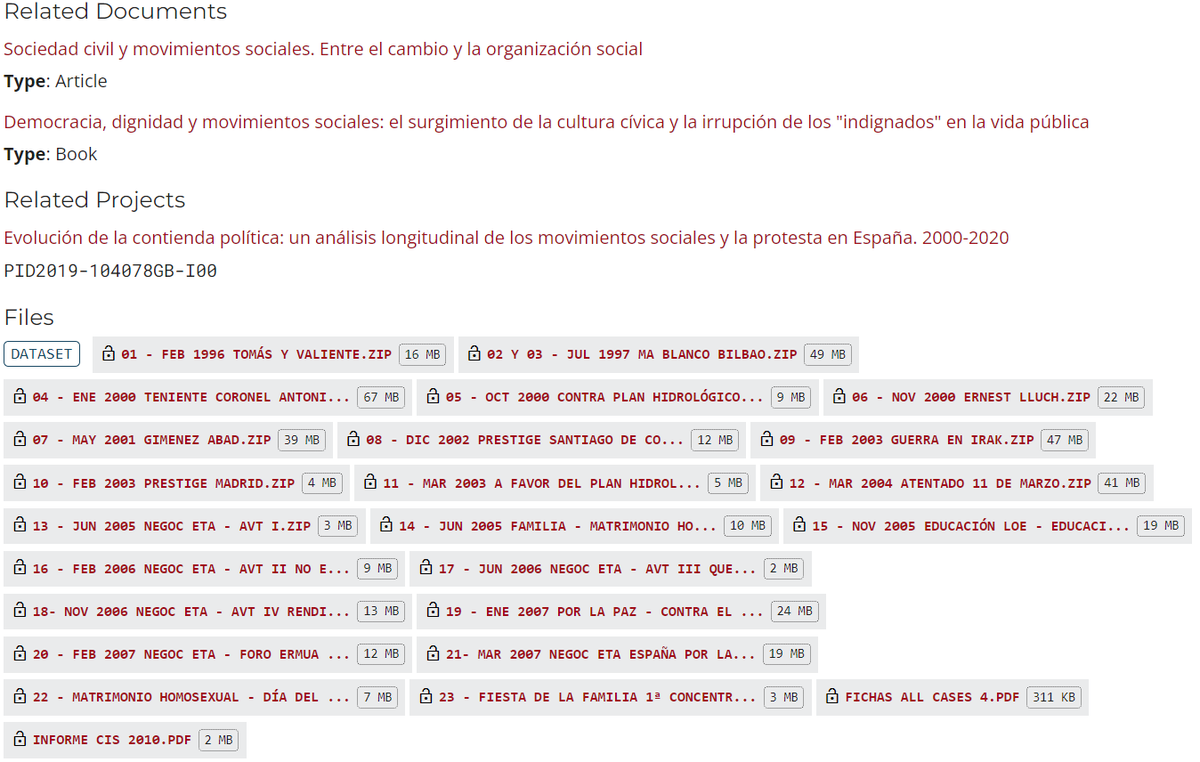Click the lock icon on FICHAS ALL CASES 4.PDF
Image resolution: width=1200 pixels, height=762 pixels.
pyautogui.click(x=832, y=697)
